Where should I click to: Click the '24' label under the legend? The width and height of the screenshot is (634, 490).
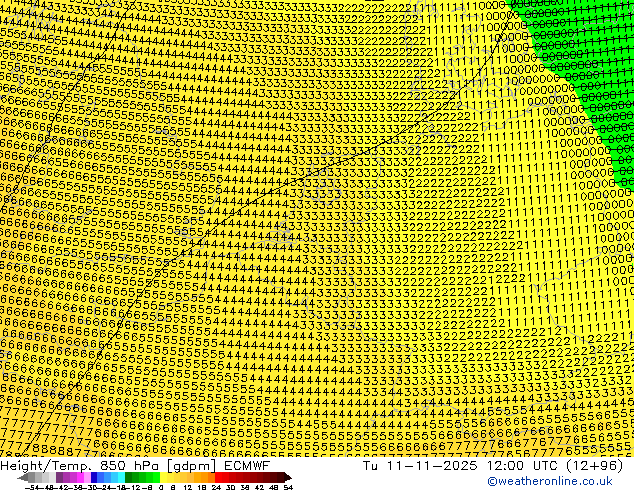click(216, 488)
